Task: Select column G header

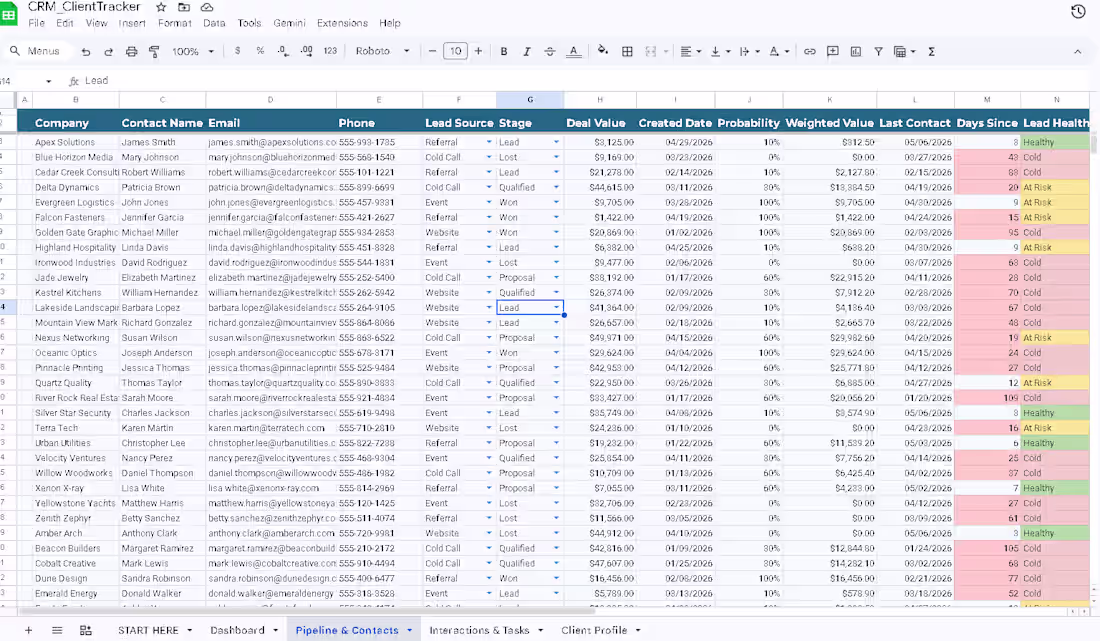Action: click(530, 100)
